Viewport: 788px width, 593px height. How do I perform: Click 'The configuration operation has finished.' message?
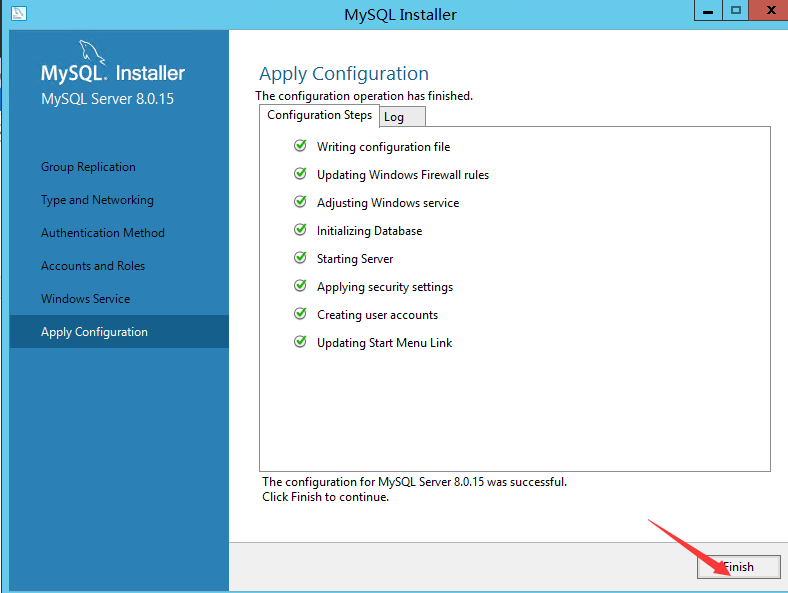tap(364, 95)
